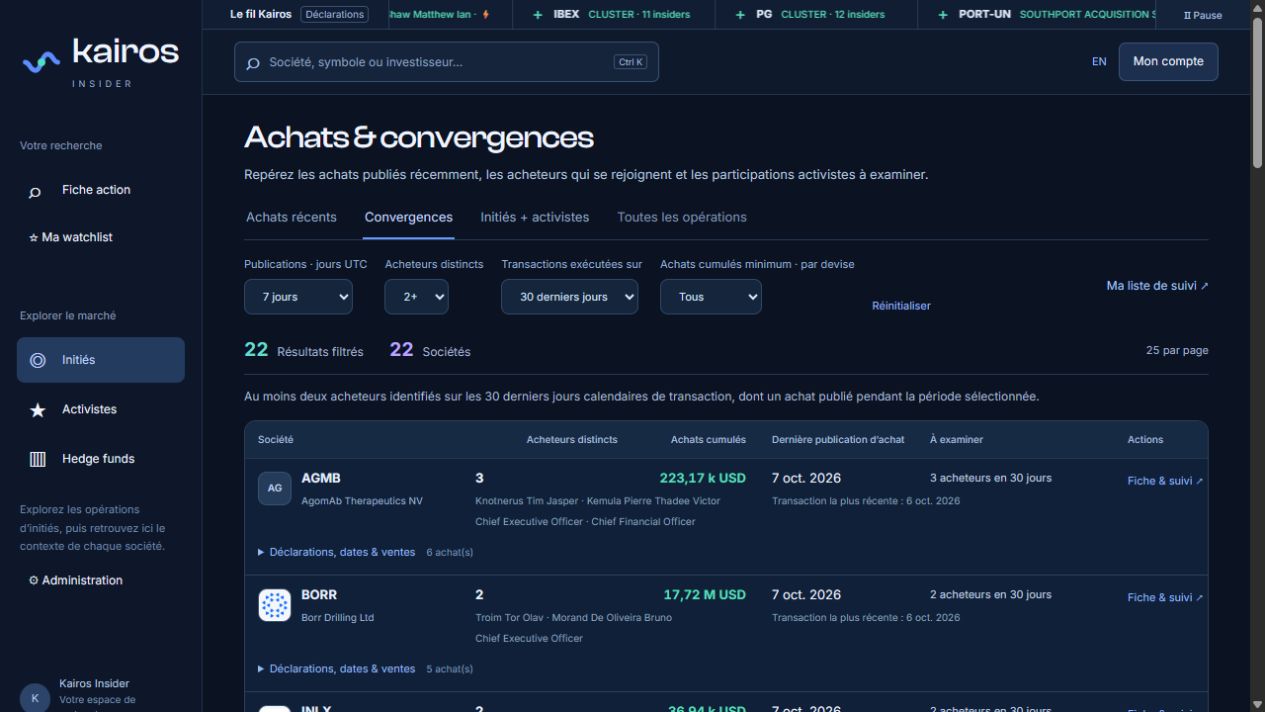Click 25 par page indicator
Image resolution: width=1265 pixels, height=712 pixels.
click(1177, 351)
